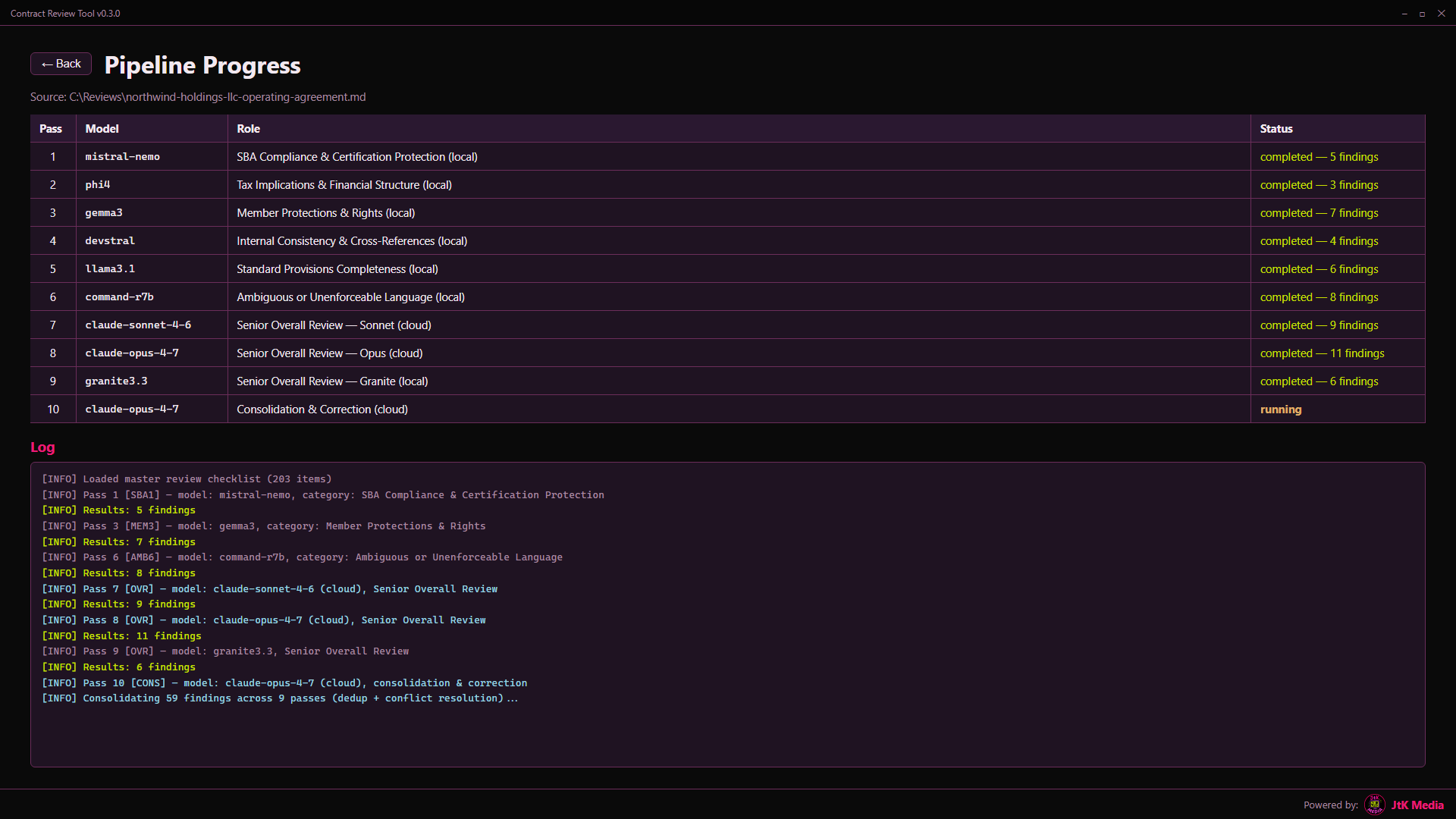Click 'Results: 11 findings' log line
Image resolution: width=1456 pixels, height=819 pixels.
pyautogui.click(x=121, y=636)
